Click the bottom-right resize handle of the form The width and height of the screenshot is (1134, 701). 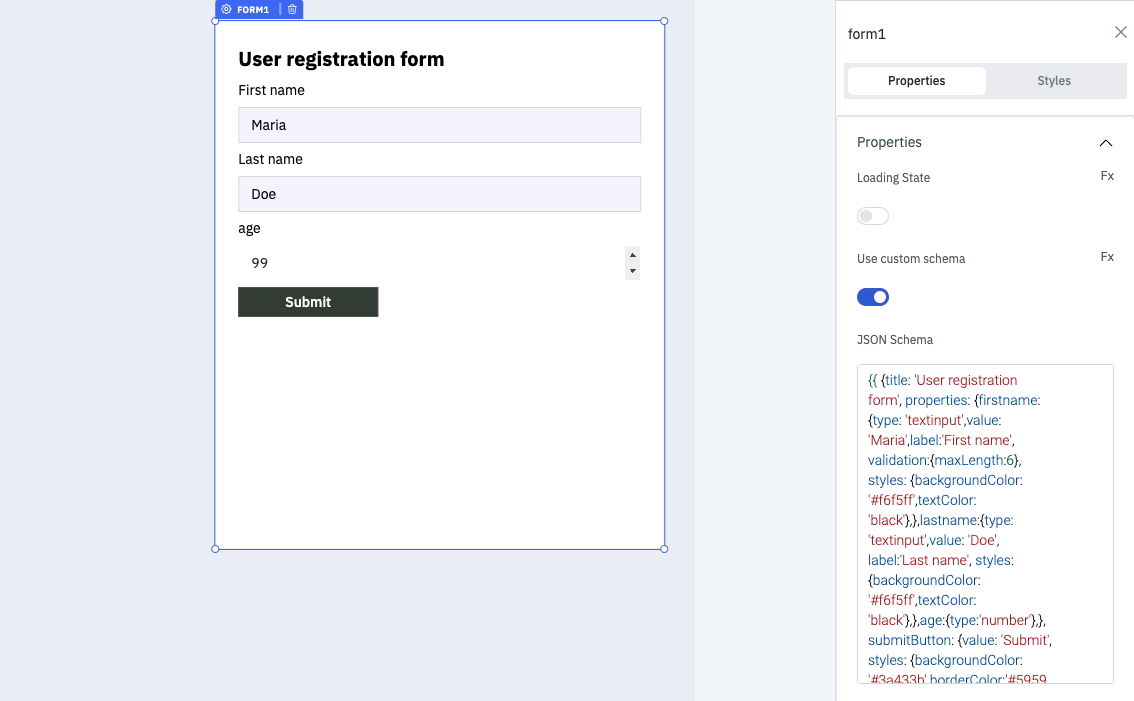664,548
